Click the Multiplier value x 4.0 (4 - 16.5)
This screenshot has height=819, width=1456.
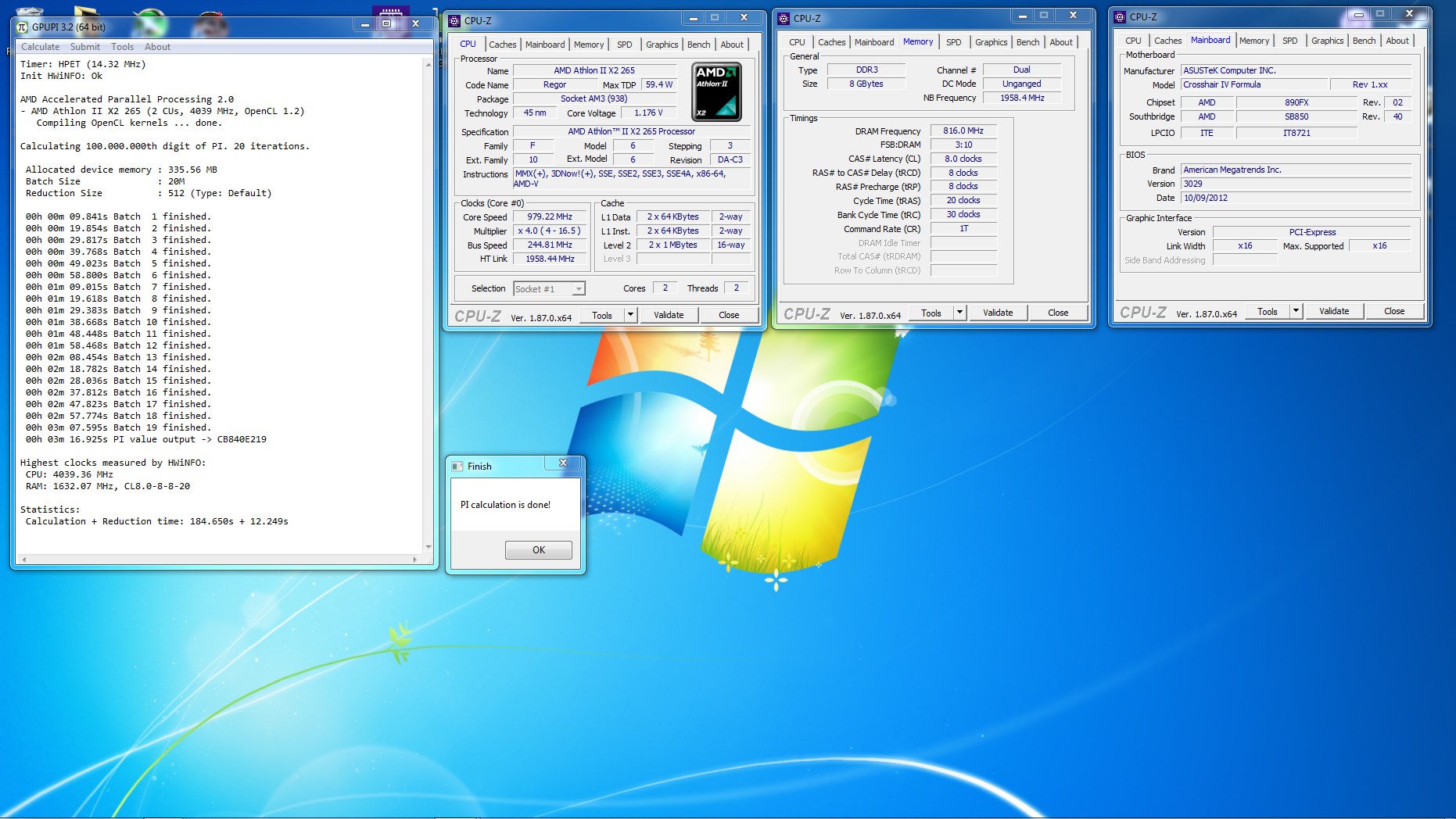pos(550,231)
